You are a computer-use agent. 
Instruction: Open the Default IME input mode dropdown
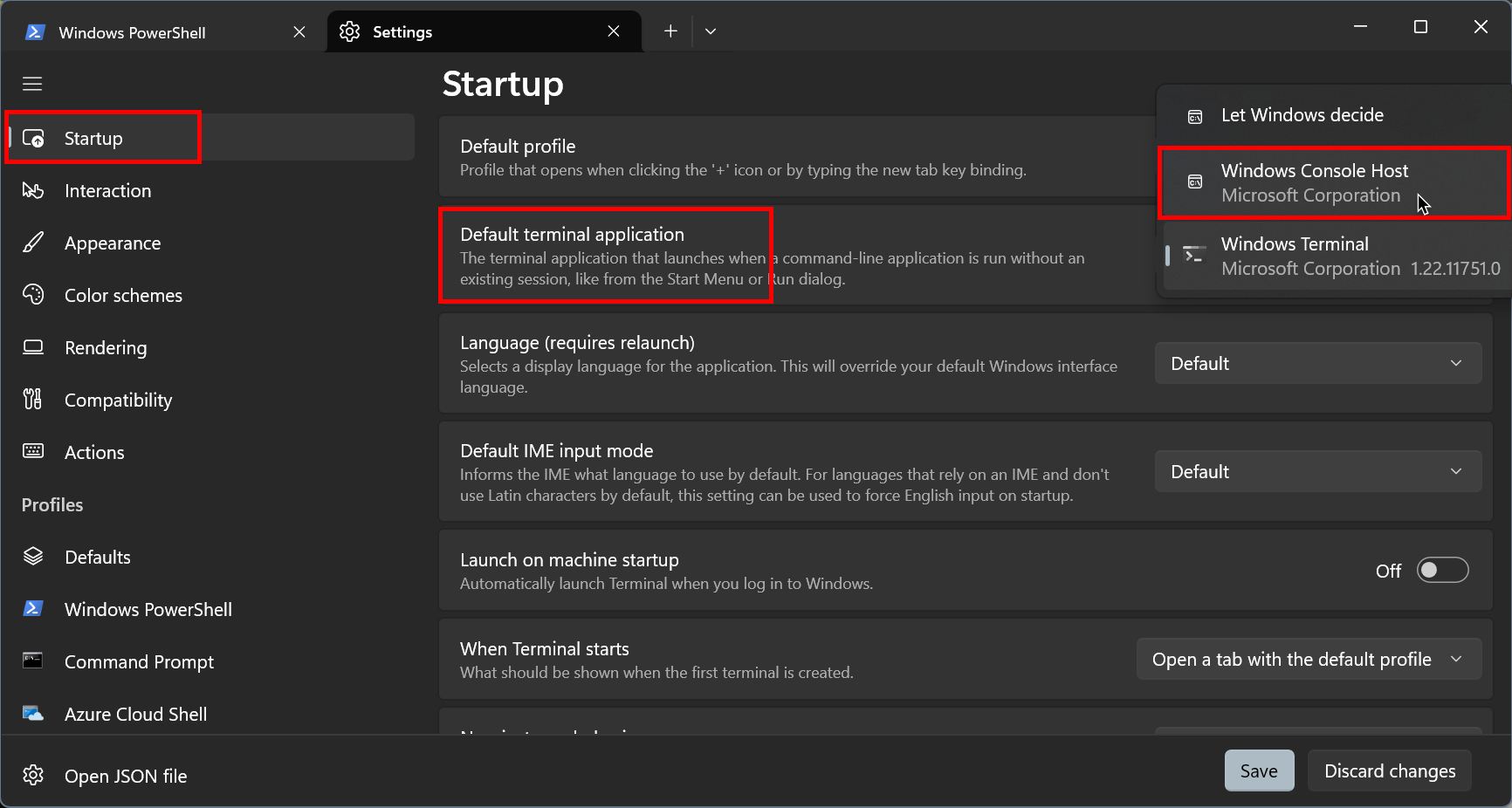coord(1318,471)
